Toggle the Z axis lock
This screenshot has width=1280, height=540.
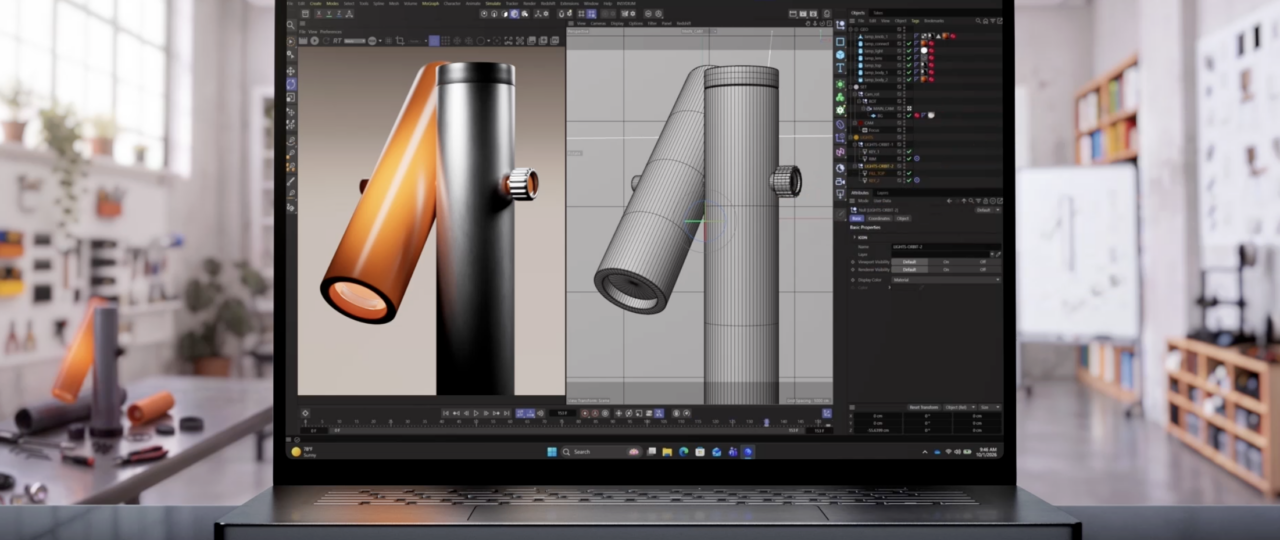pos(339,13)
